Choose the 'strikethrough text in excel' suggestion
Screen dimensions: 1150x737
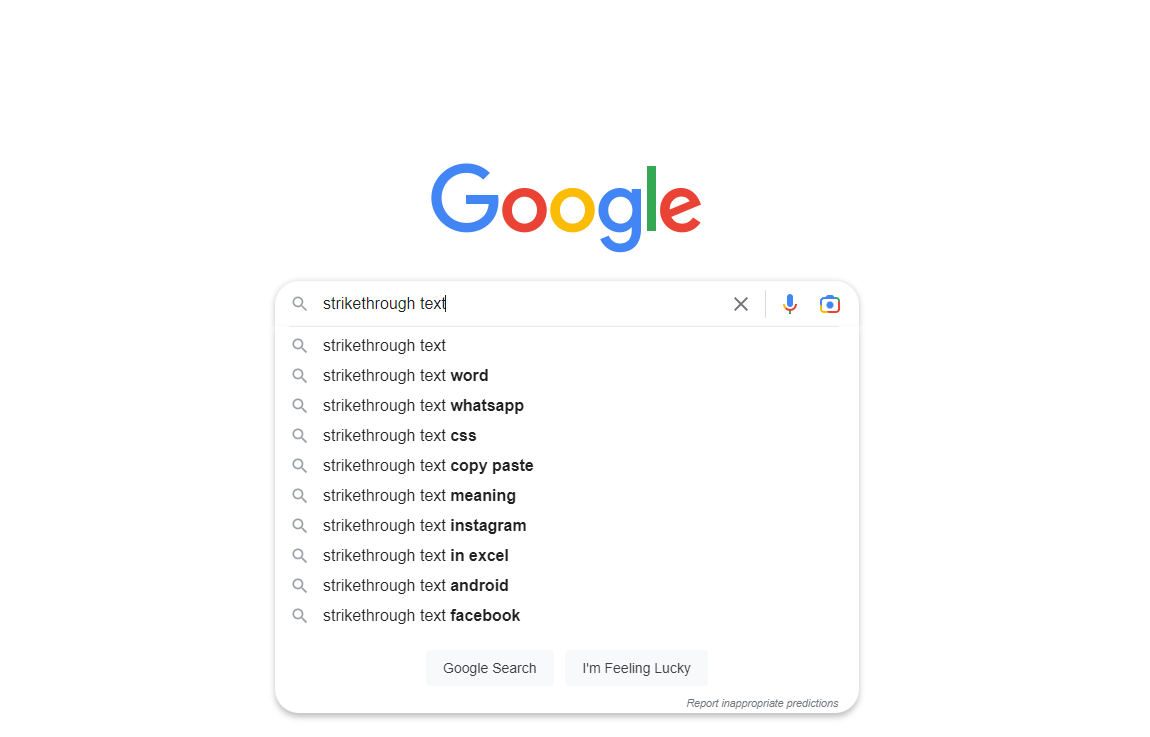(x=566, y=556)
